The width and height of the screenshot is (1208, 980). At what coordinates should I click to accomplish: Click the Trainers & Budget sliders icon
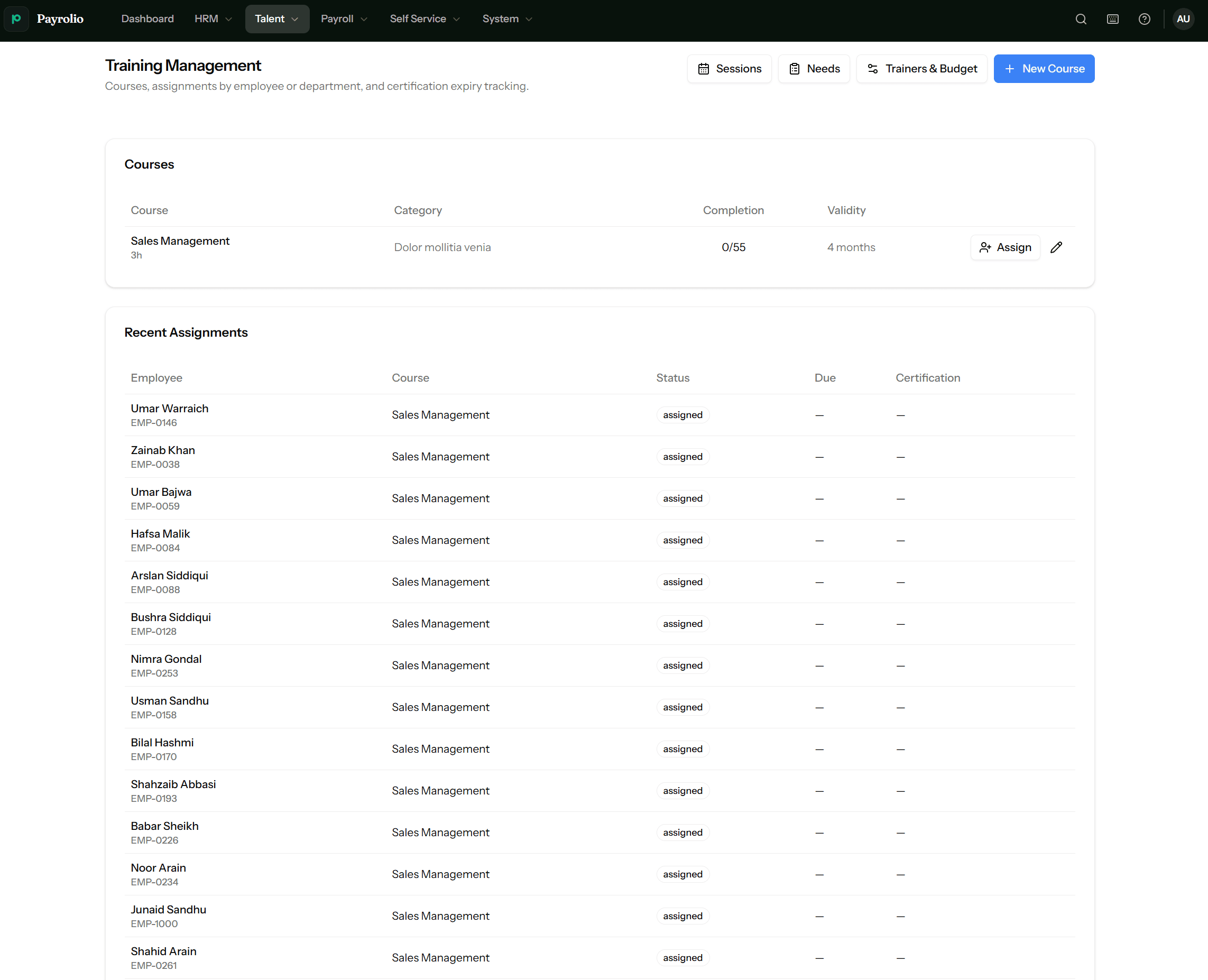(873, 69)
